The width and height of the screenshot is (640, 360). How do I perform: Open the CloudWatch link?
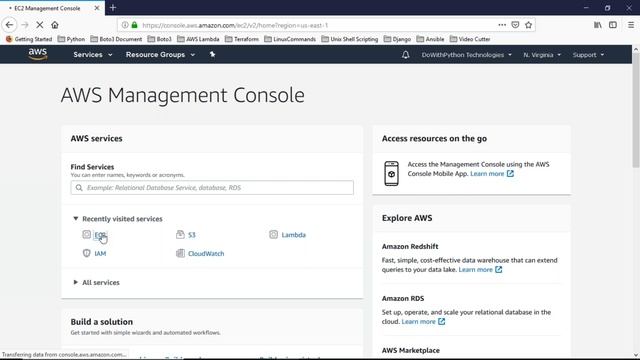click(206, 253)
